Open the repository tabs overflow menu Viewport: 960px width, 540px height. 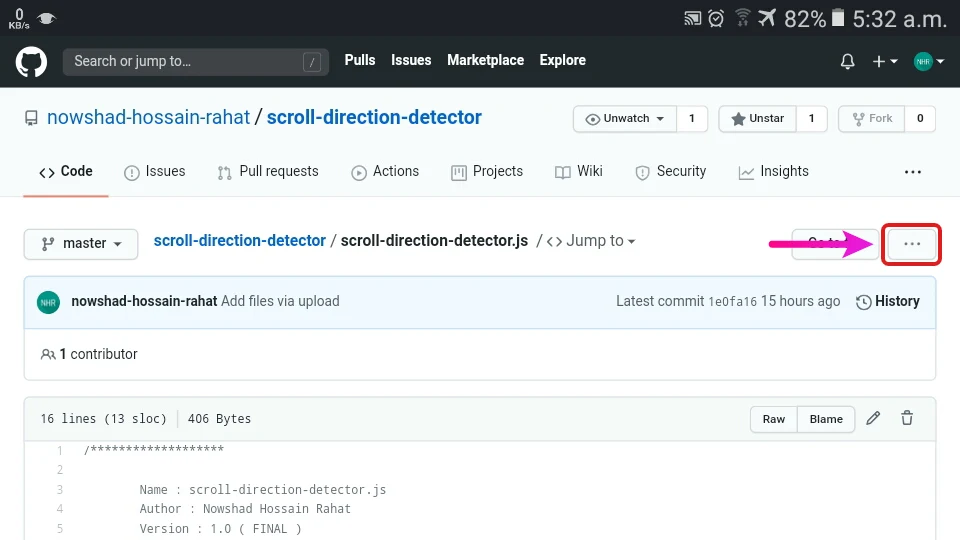[x=912, y=172]
